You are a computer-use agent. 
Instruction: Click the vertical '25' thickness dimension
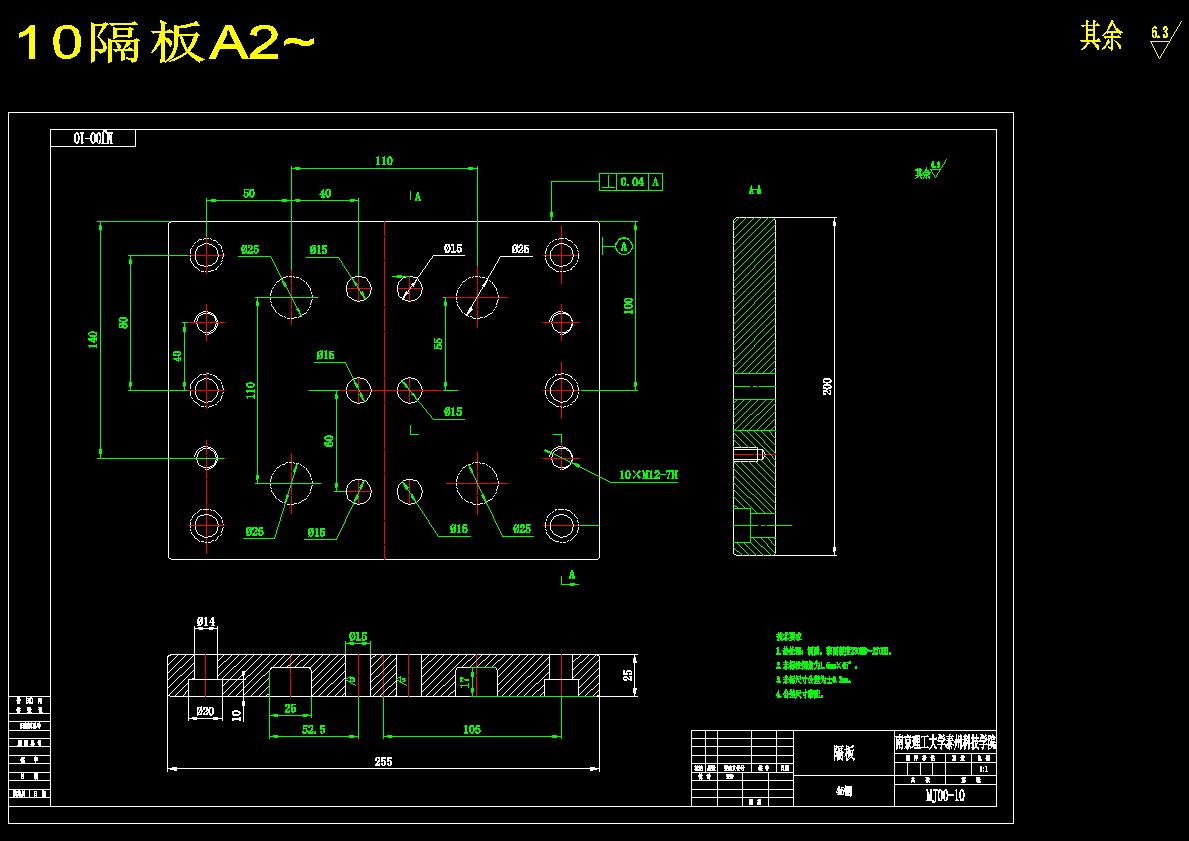tap(628, 675)
